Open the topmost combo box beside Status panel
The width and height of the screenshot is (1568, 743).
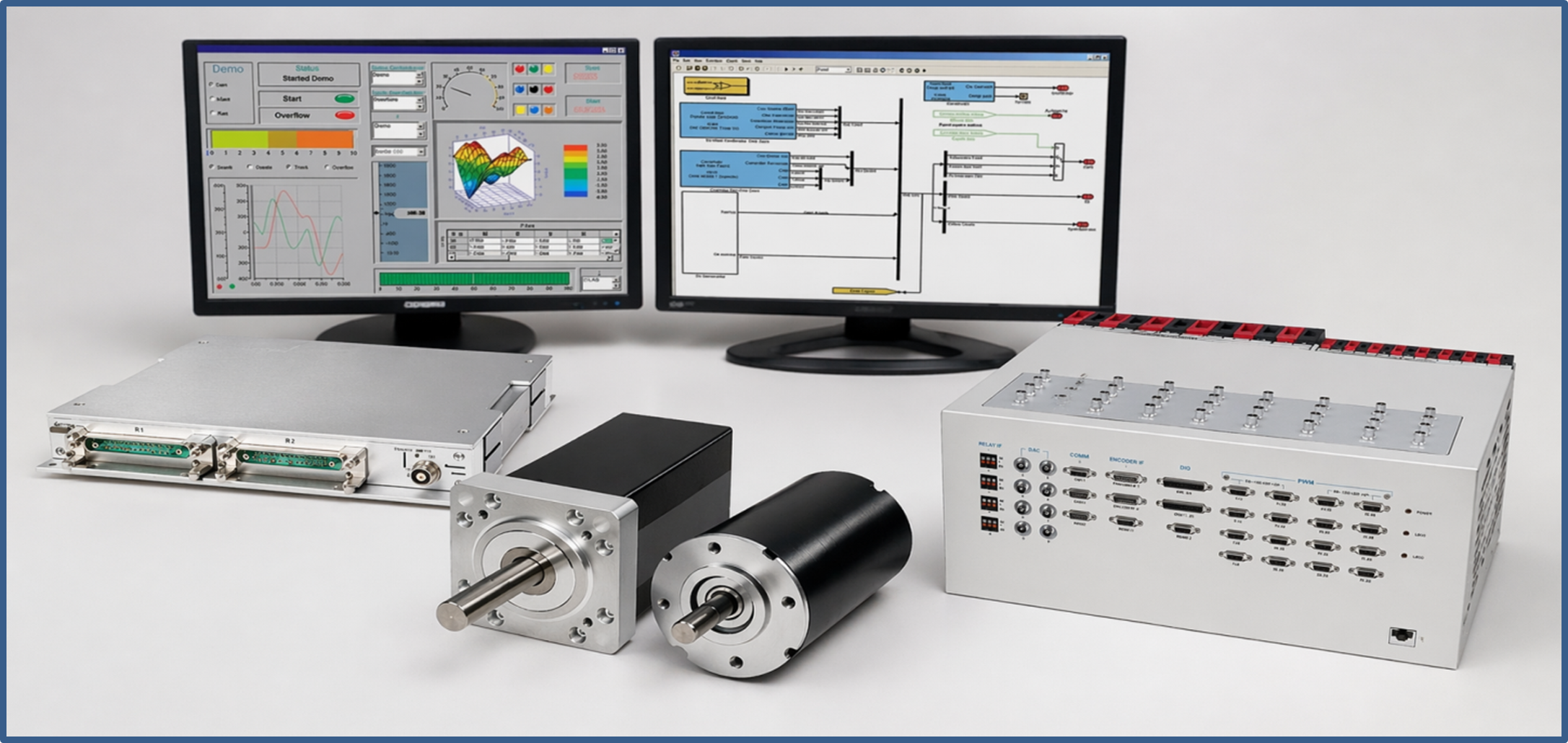[x=398, y=77]
